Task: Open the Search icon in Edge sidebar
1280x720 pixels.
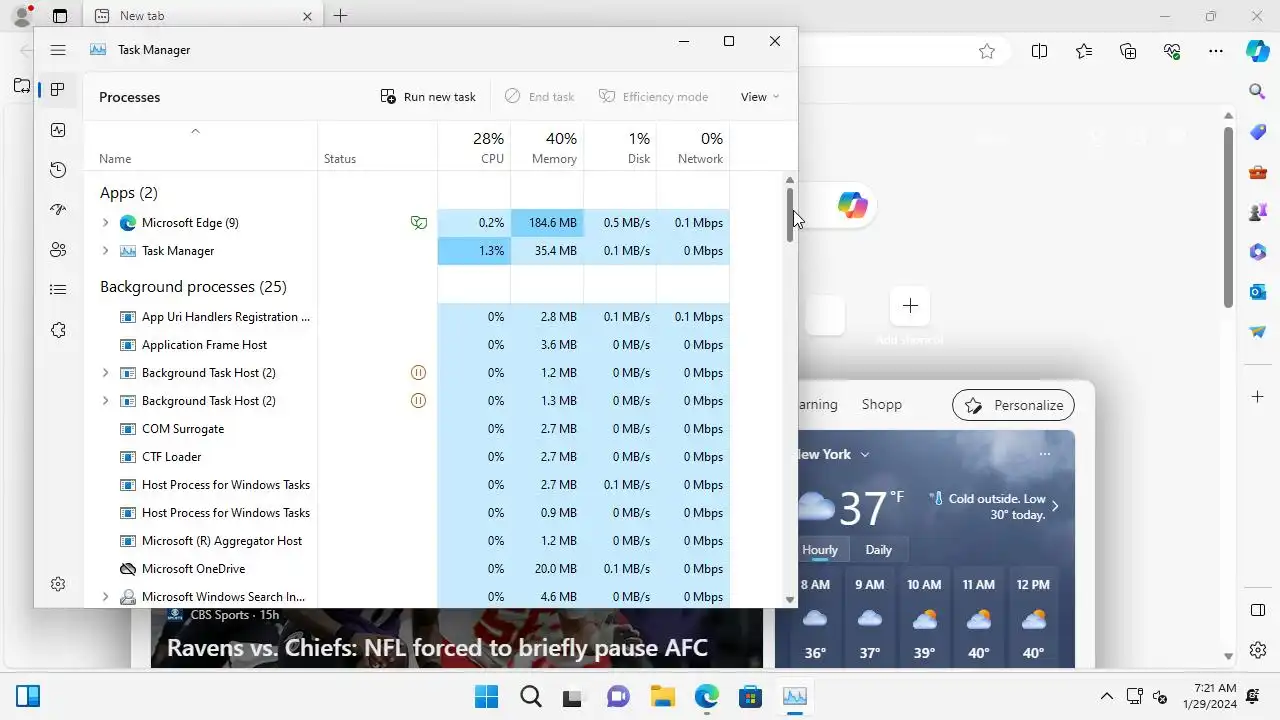Action: point(1258,92)
